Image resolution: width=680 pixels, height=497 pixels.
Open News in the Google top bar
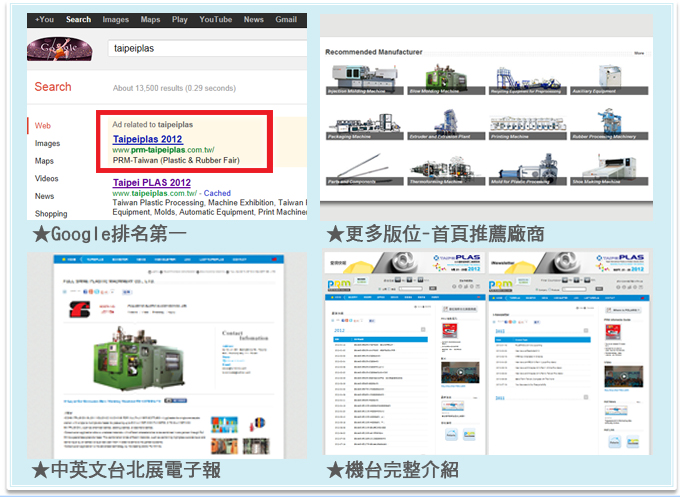coord(254,20)
